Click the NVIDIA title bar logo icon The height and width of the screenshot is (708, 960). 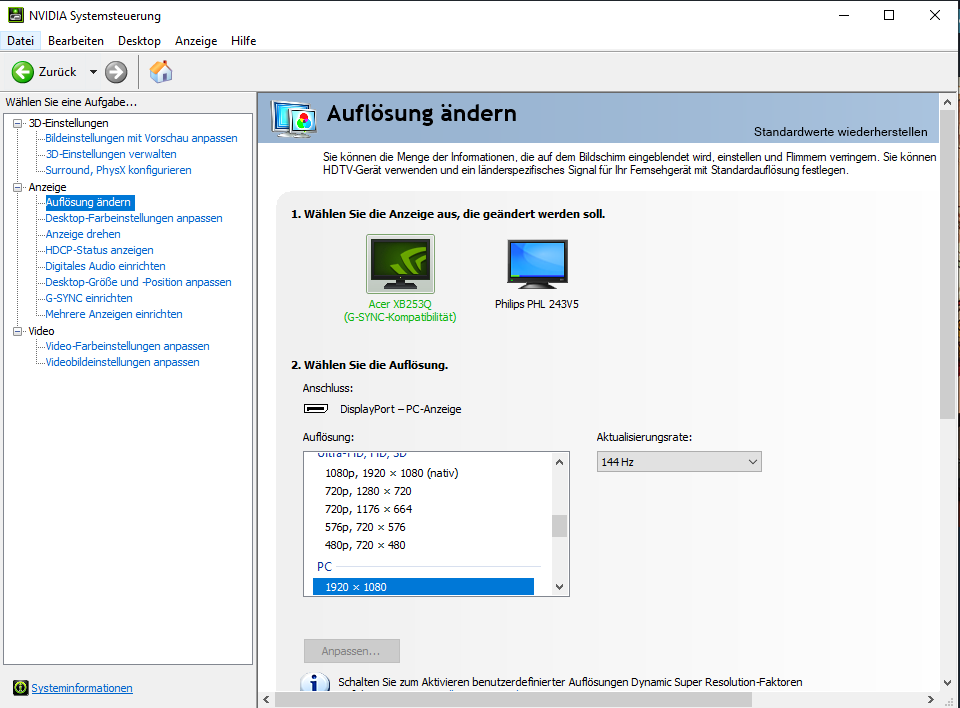[16, 15]
